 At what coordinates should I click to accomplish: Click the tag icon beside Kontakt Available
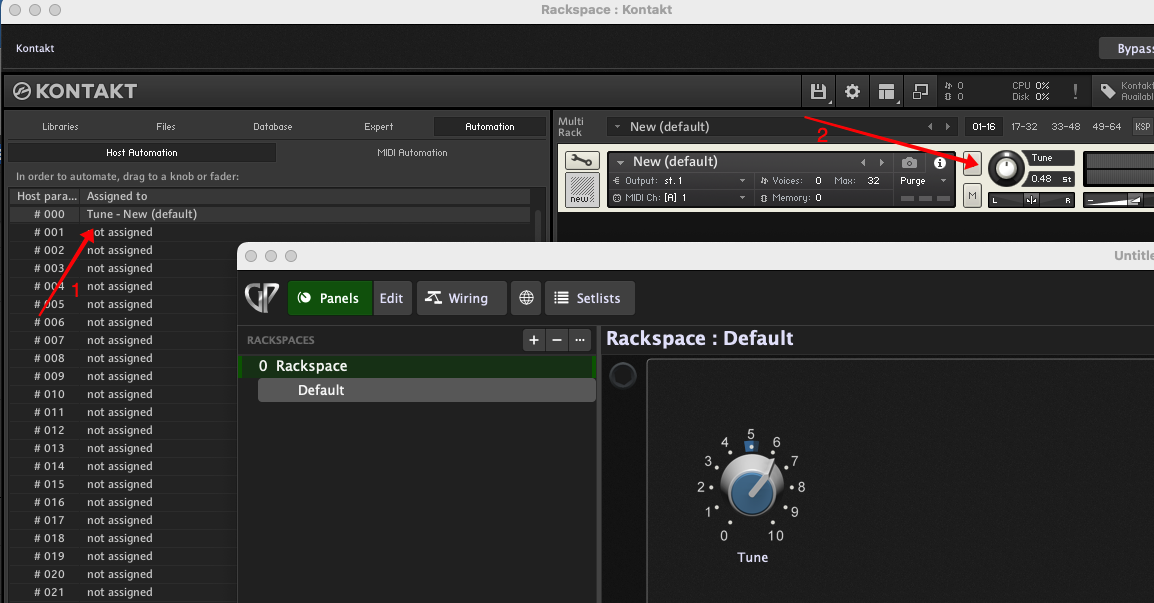[x=1108, y=91]
